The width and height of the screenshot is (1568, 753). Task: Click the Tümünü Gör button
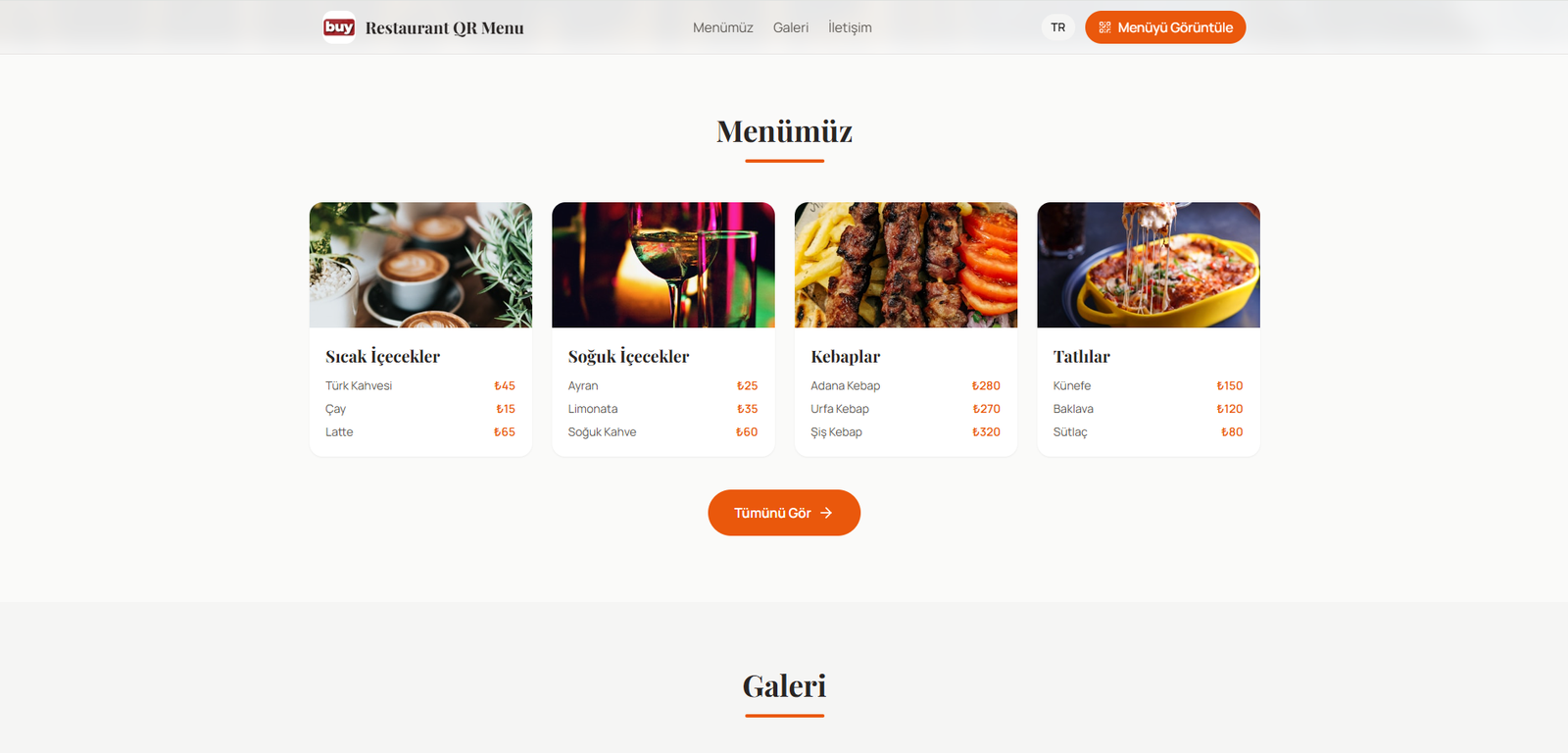784,513
